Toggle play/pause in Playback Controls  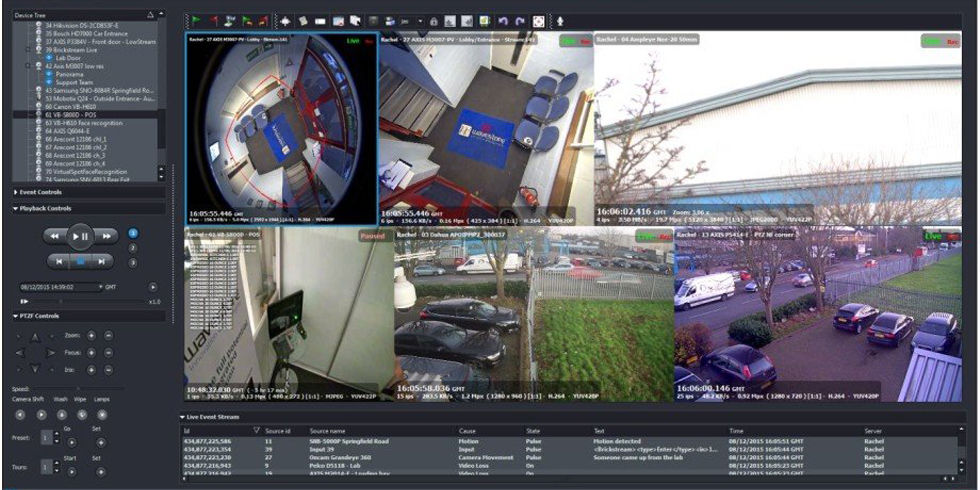80,236
